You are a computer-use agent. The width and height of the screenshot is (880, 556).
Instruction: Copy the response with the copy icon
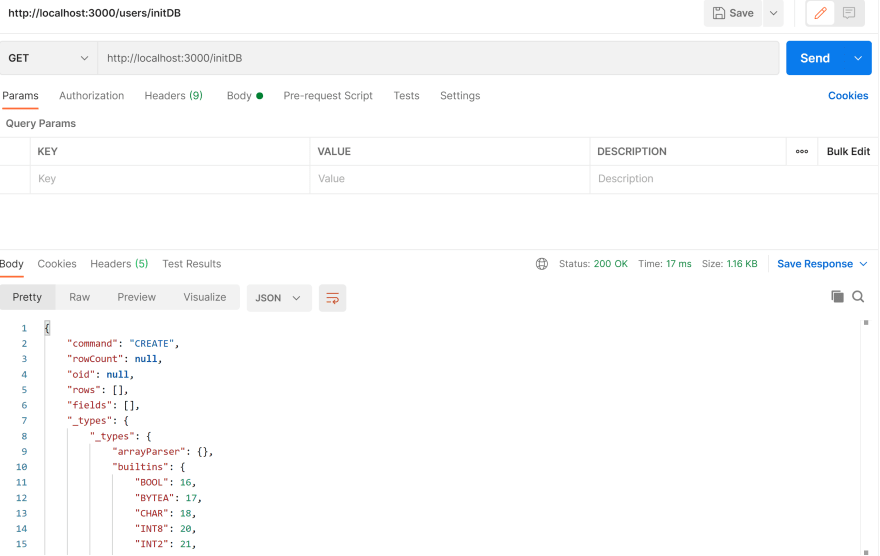click(837, 297)
